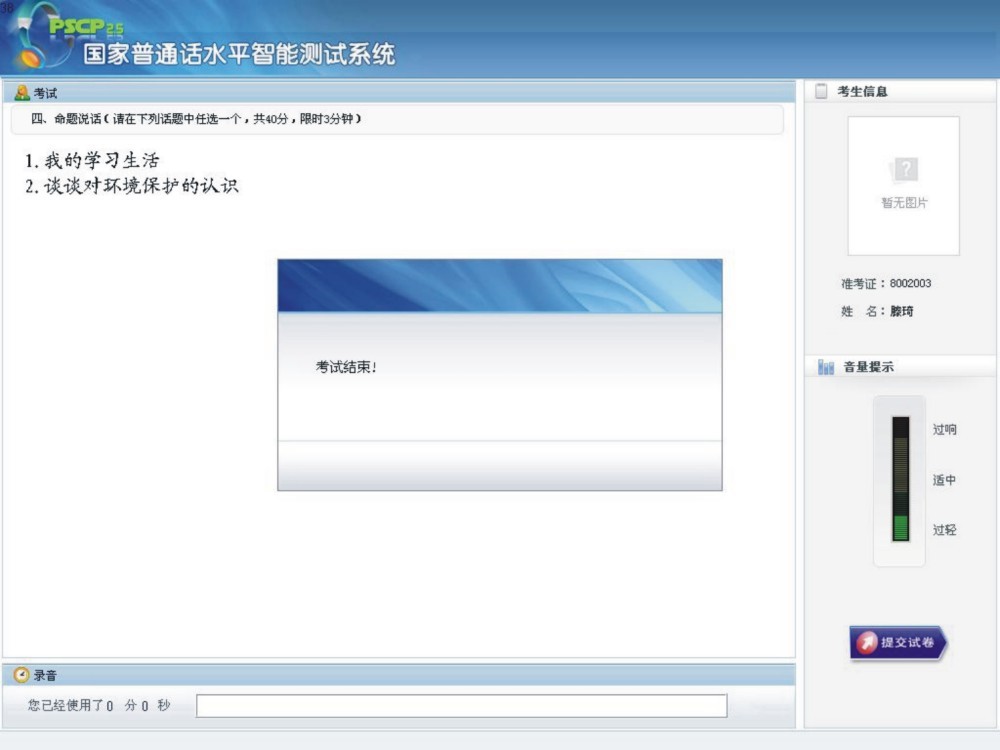1000x750 pixels.
Task: Click the red arrow icon on 提交试卷
Action: pyautogui.click(x=867, y=643)
